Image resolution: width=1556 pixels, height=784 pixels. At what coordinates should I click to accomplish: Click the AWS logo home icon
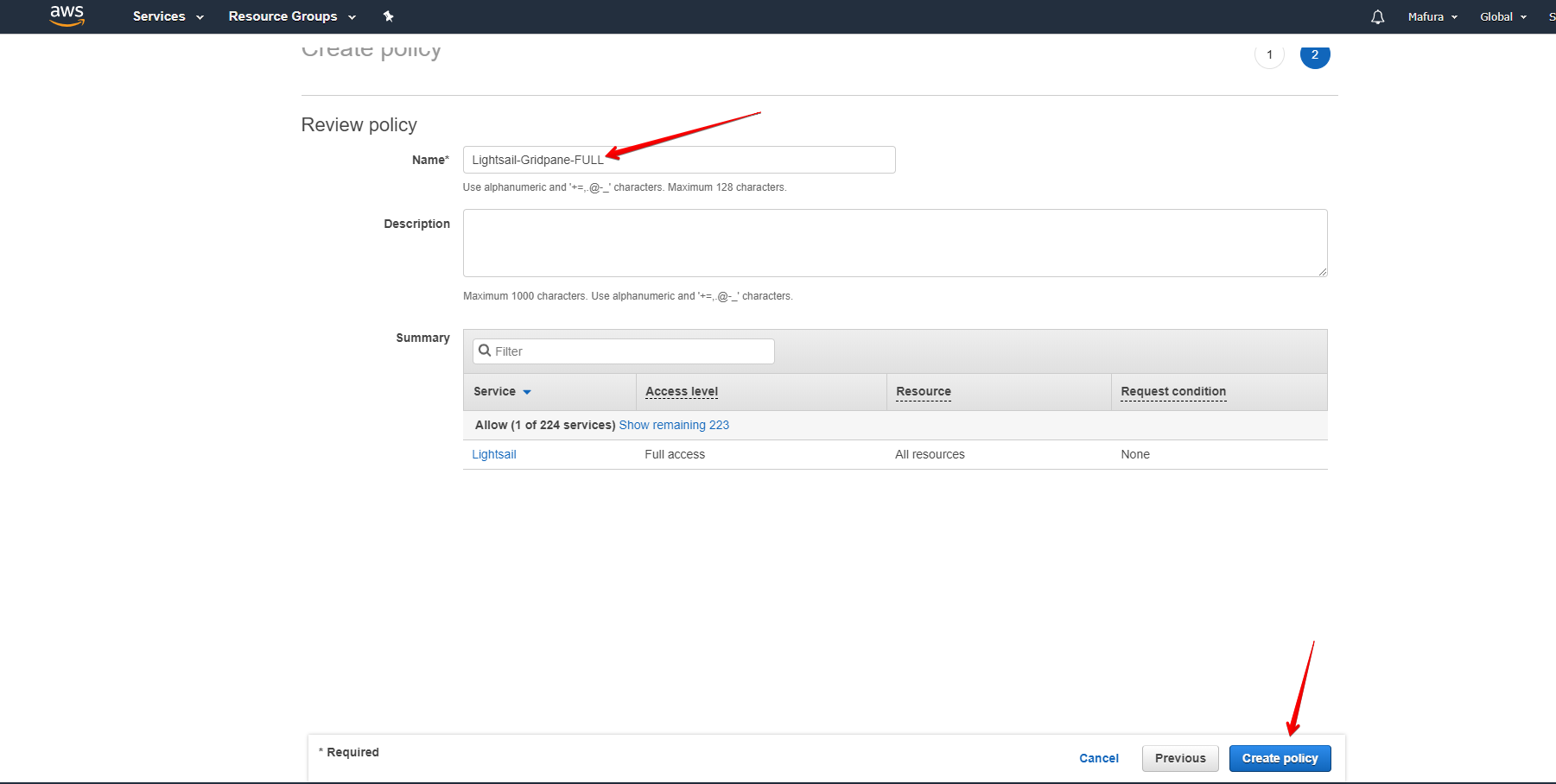(67, 16)
